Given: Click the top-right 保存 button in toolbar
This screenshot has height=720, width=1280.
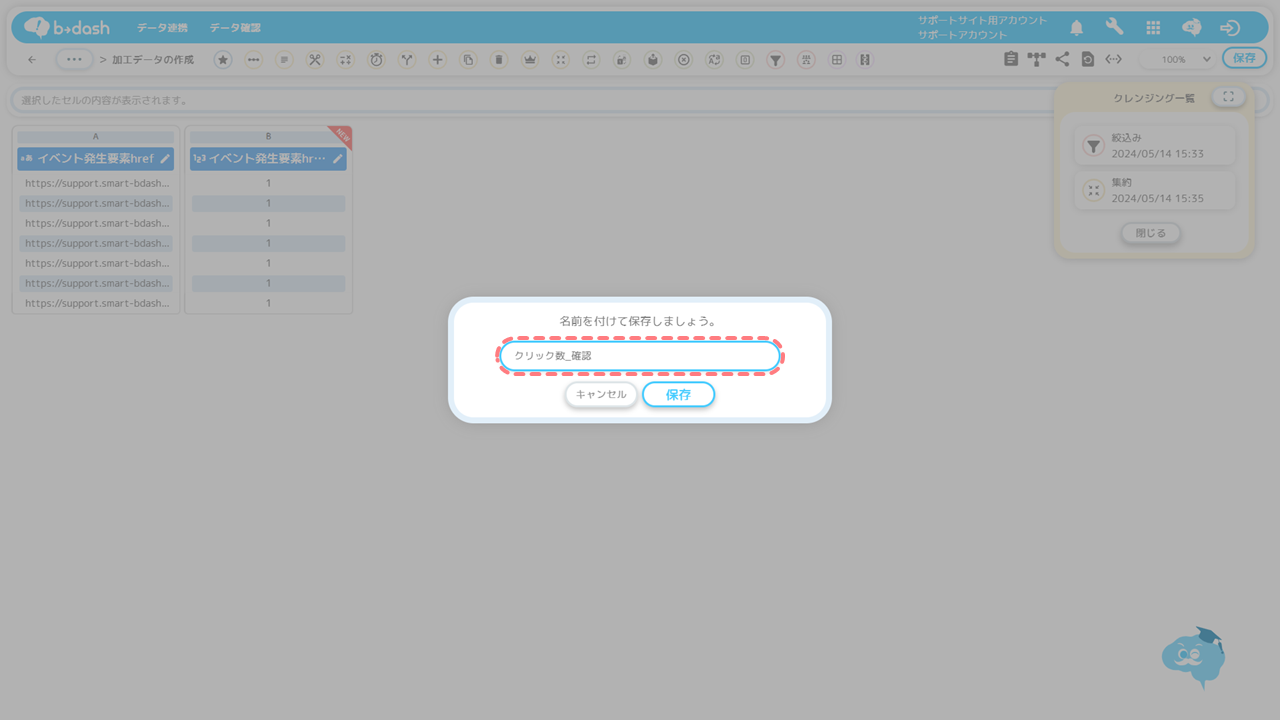Looking at the screenshot, I should click(x=1244, y=58).
